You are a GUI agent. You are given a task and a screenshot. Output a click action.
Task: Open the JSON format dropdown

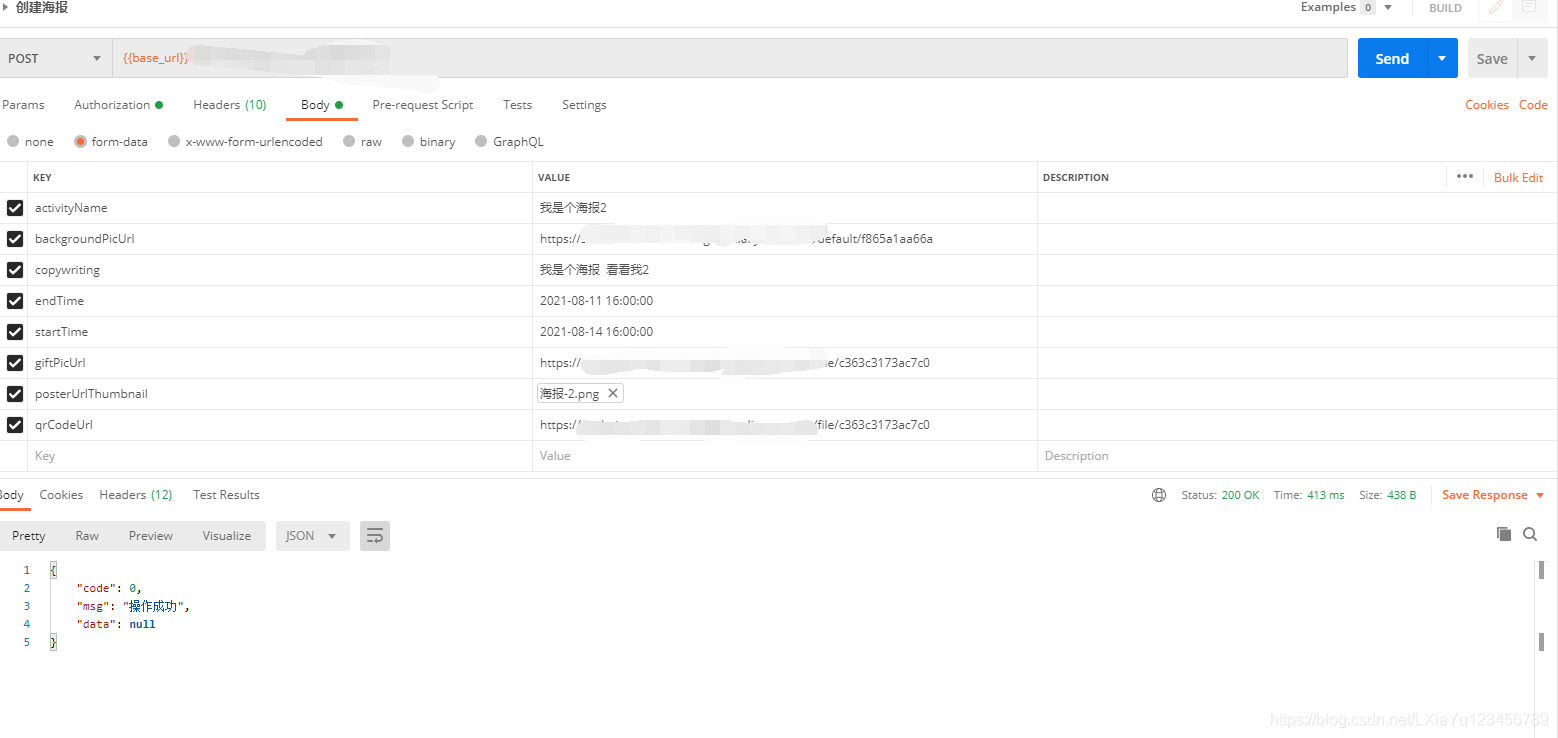[x=313, y=536]
